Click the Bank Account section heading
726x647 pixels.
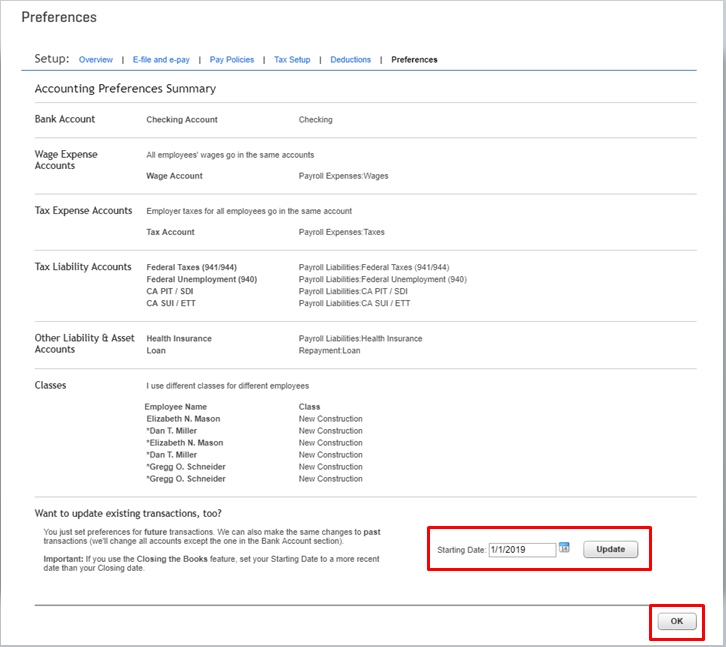(65, 119)
